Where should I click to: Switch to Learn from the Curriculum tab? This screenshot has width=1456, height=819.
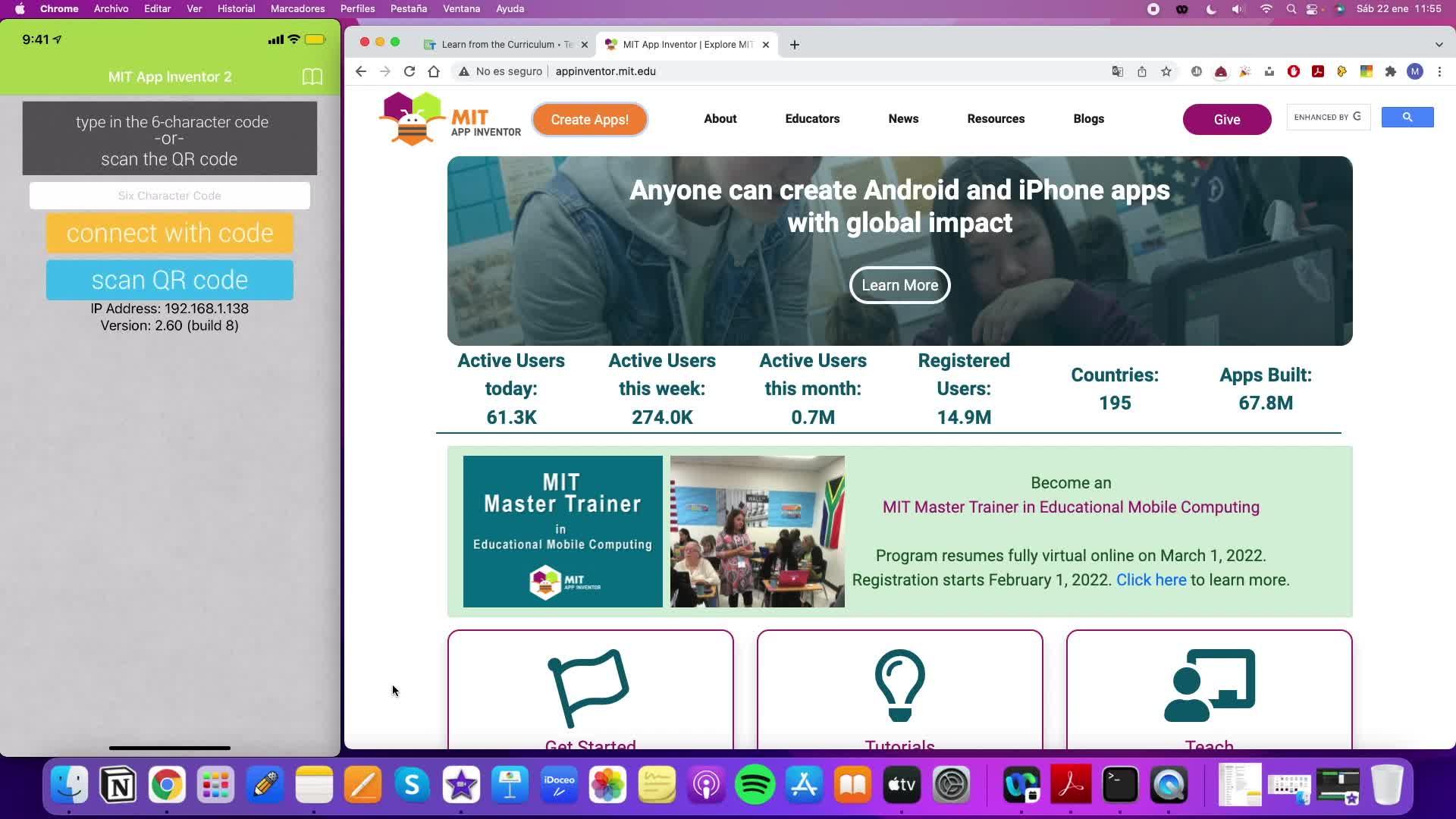point(500,45)
